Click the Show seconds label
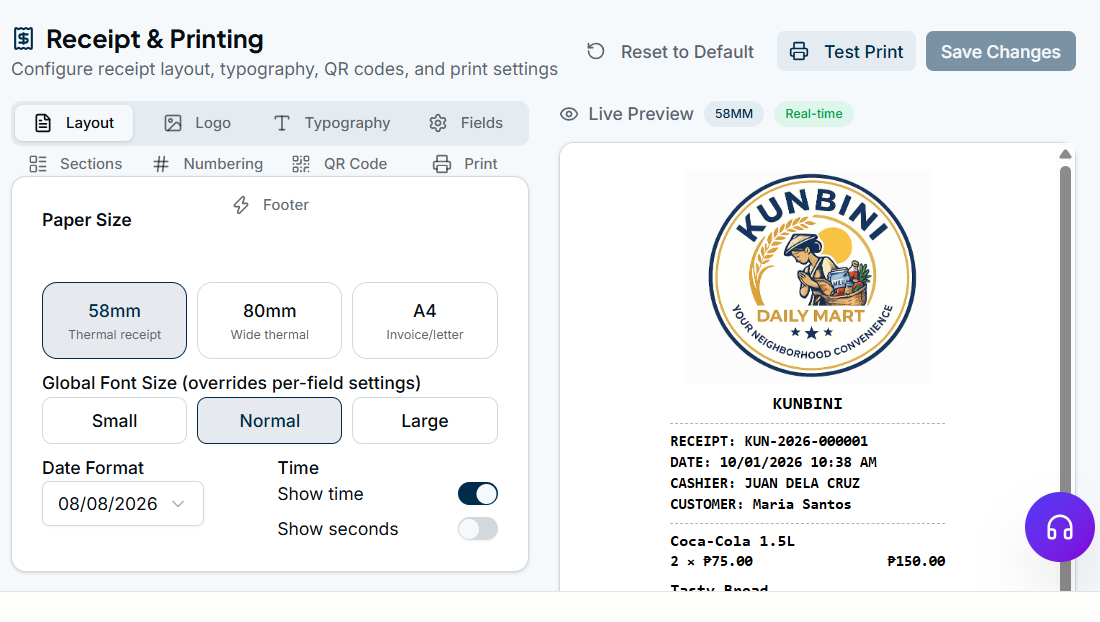Image resolution: width=1100 pixels, height=622 pixels. pyautogui.click(x=337, y=529)
